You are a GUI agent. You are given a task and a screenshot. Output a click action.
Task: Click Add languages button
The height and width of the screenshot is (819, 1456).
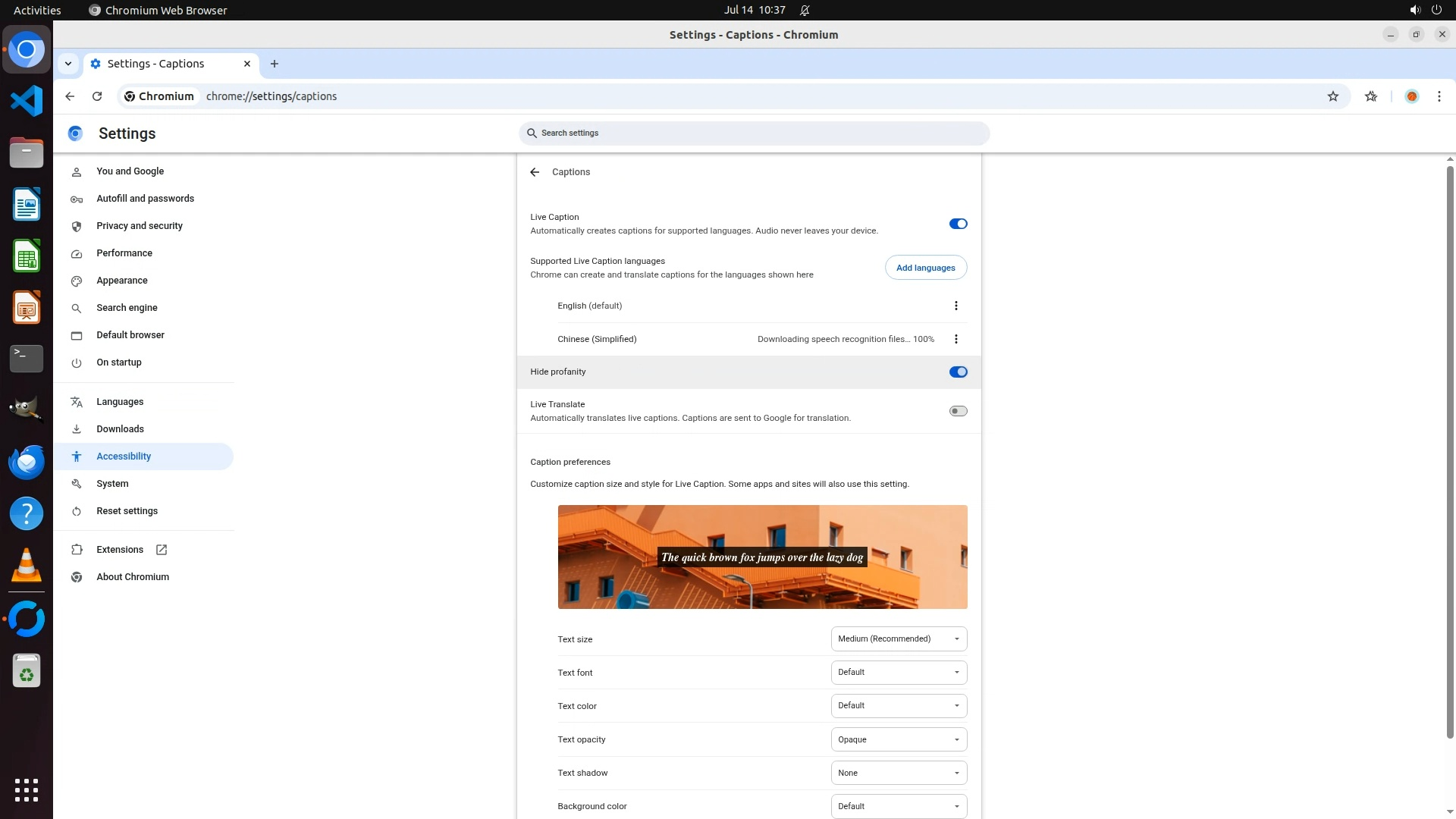click(925, 268)
